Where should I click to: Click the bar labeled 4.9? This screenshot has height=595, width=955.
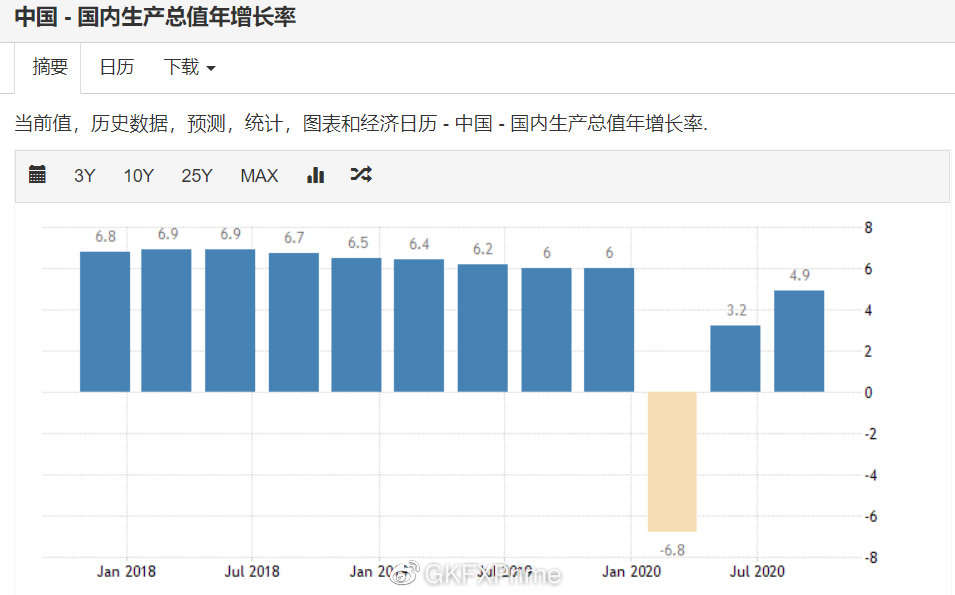[x=799, y=341]
